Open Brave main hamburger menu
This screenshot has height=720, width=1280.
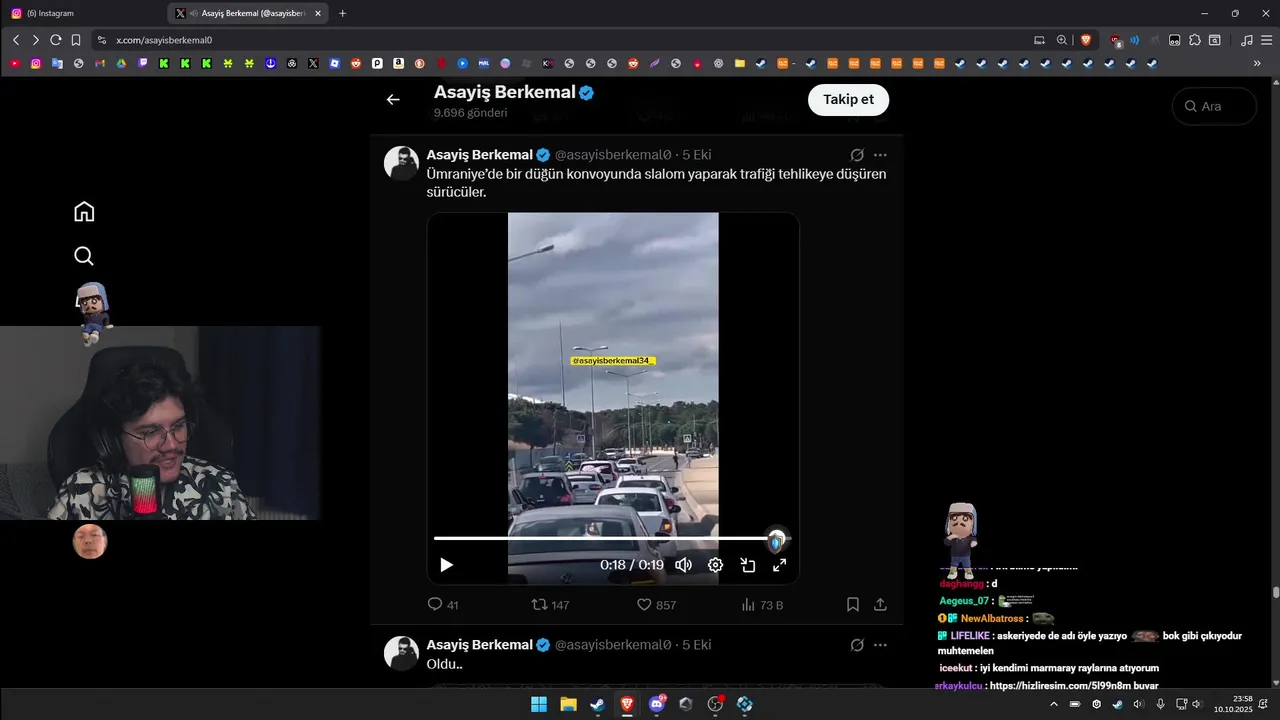(1266, 40)
